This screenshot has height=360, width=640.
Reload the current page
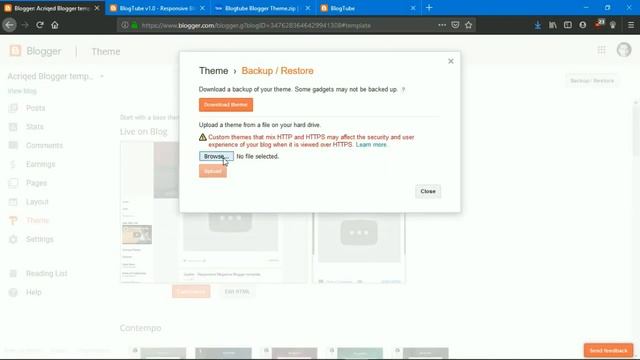point(40,25)
